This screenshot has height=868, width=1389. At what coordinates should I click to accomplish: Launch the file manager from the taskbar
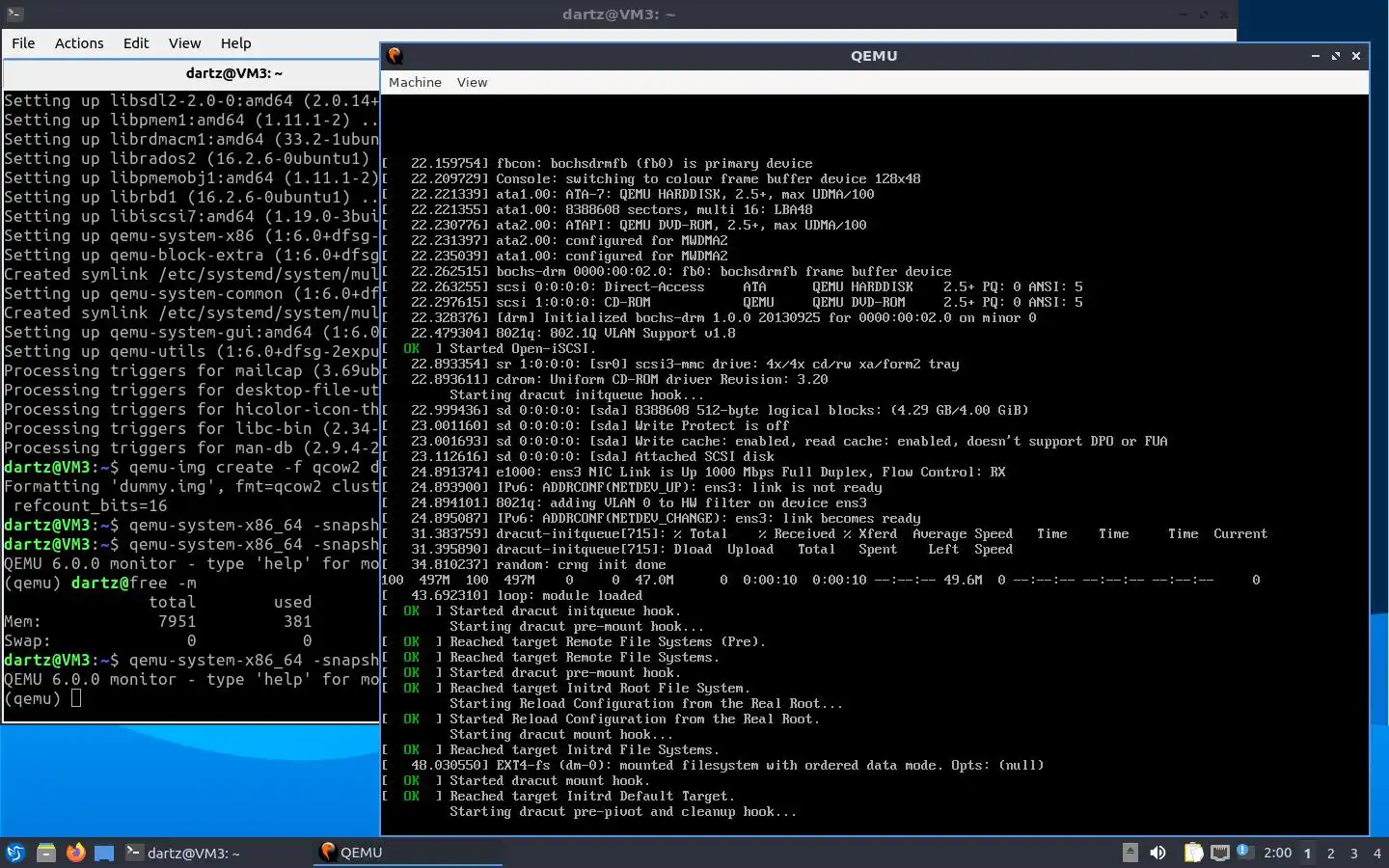pos(45,853)
